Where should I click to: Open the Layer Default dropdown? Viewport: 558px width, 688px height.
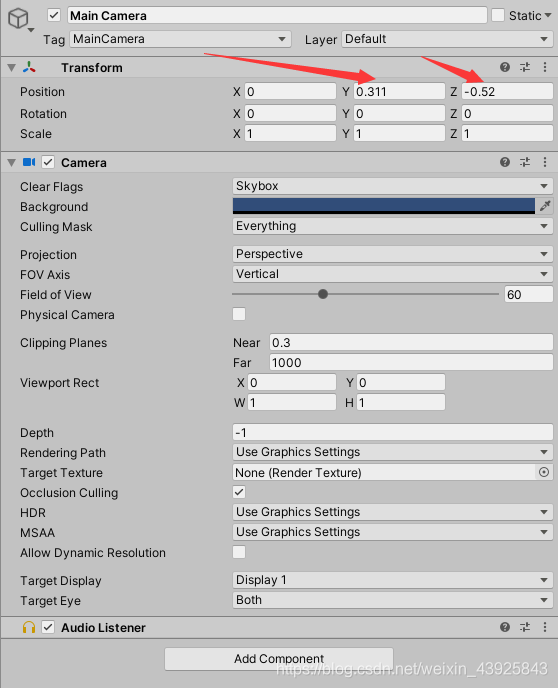tap(447, 39)
